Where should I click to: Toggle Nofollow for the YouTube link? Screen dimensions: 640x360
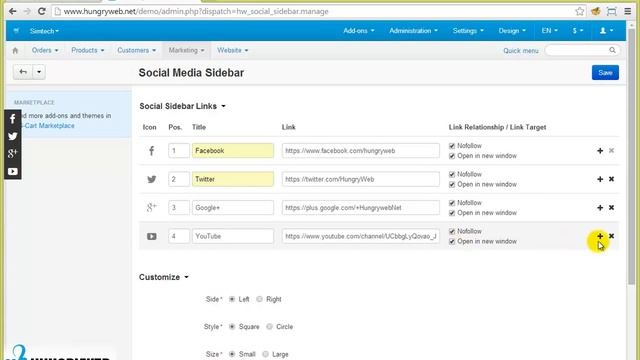tap(452, 231)
